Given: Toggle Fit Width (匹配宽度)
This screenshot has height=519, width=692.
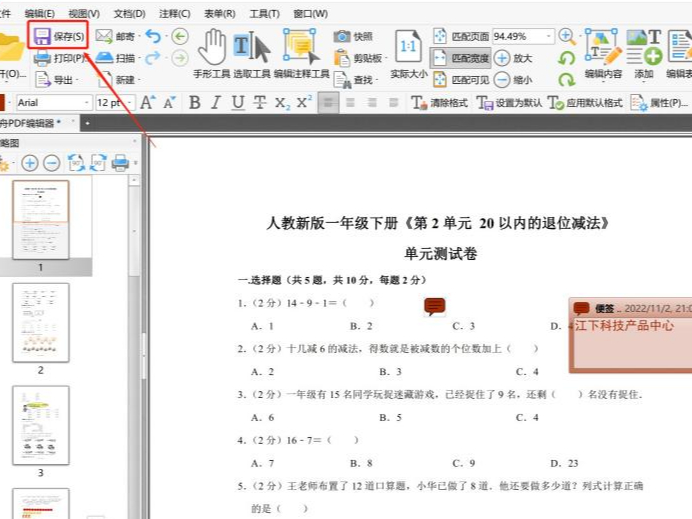Looking at the screenshot, I should coord(461,58).
